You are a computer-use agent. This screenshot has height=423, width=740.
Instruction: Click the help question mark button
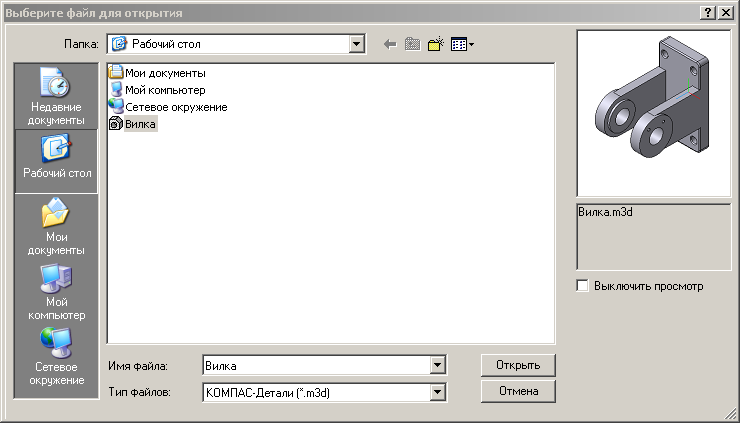707,13
